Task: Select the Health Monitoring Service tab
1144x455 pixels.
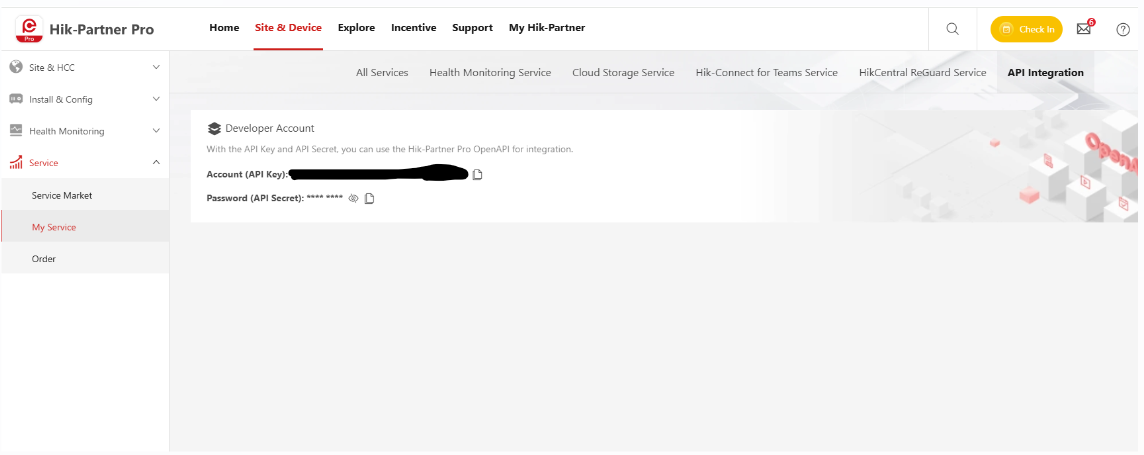Action: coord(490,73)
